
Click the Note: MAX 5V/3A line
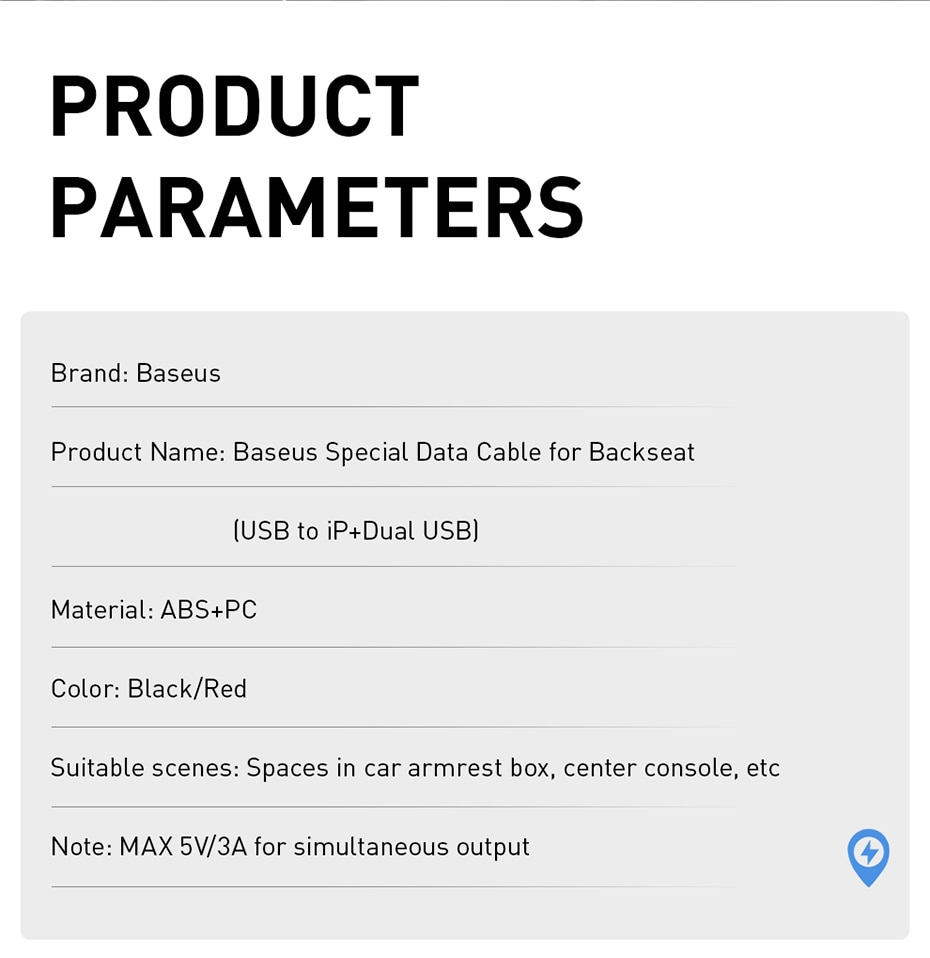[290, 847]
